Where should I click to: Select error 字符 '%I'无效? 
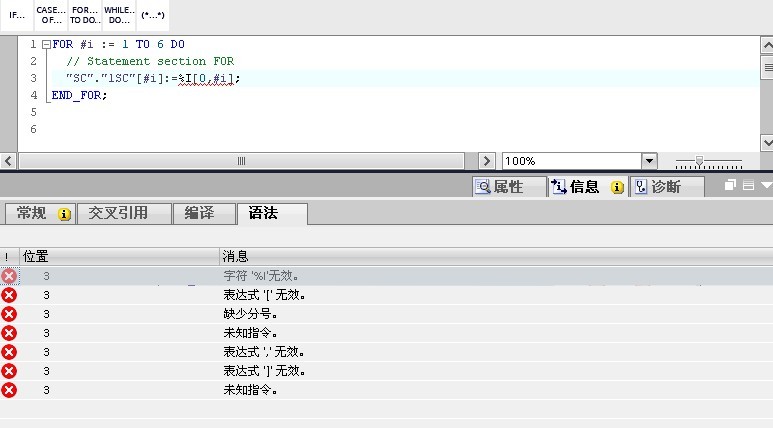[x=386, y=276]
